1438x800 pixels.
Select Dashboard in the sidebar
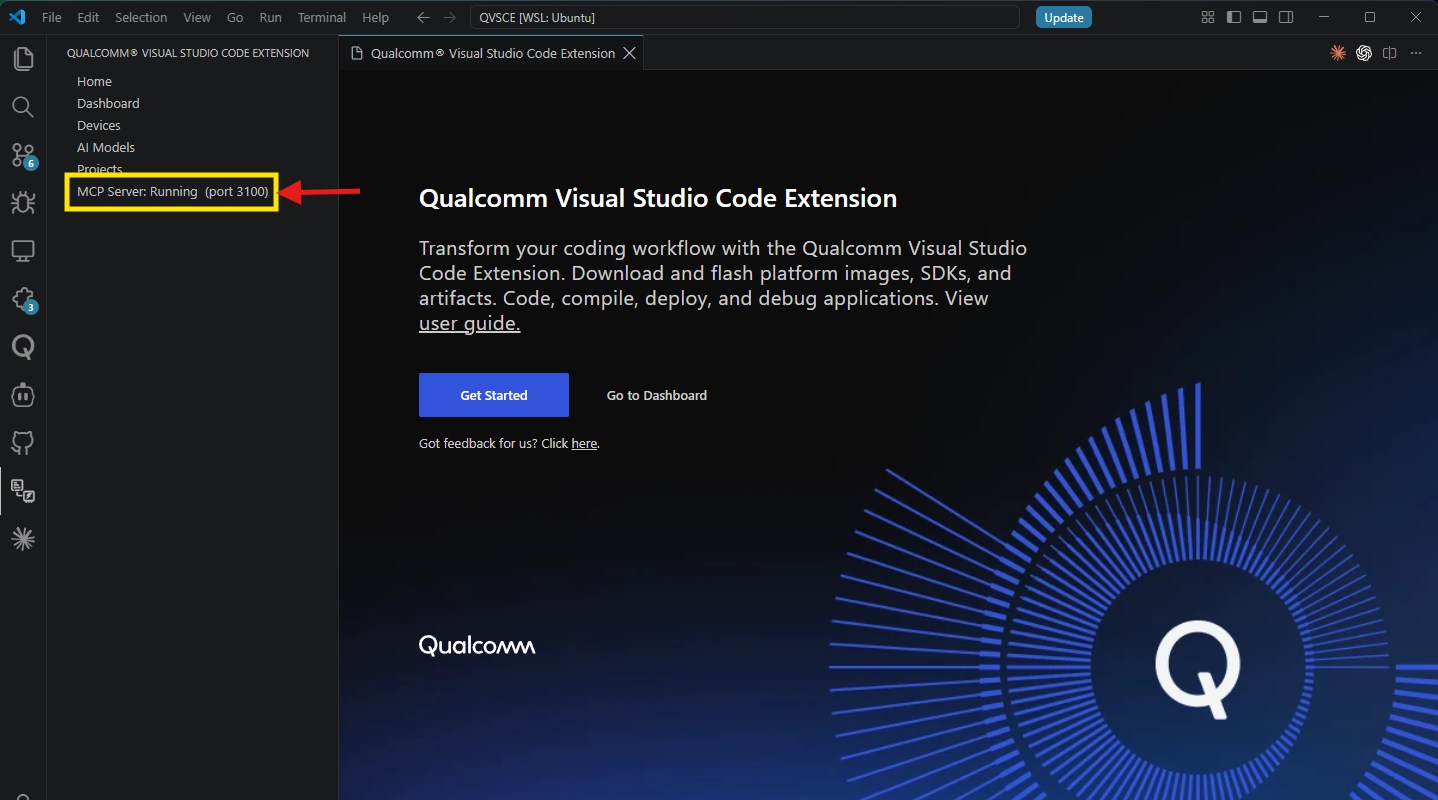coord(108,103)
